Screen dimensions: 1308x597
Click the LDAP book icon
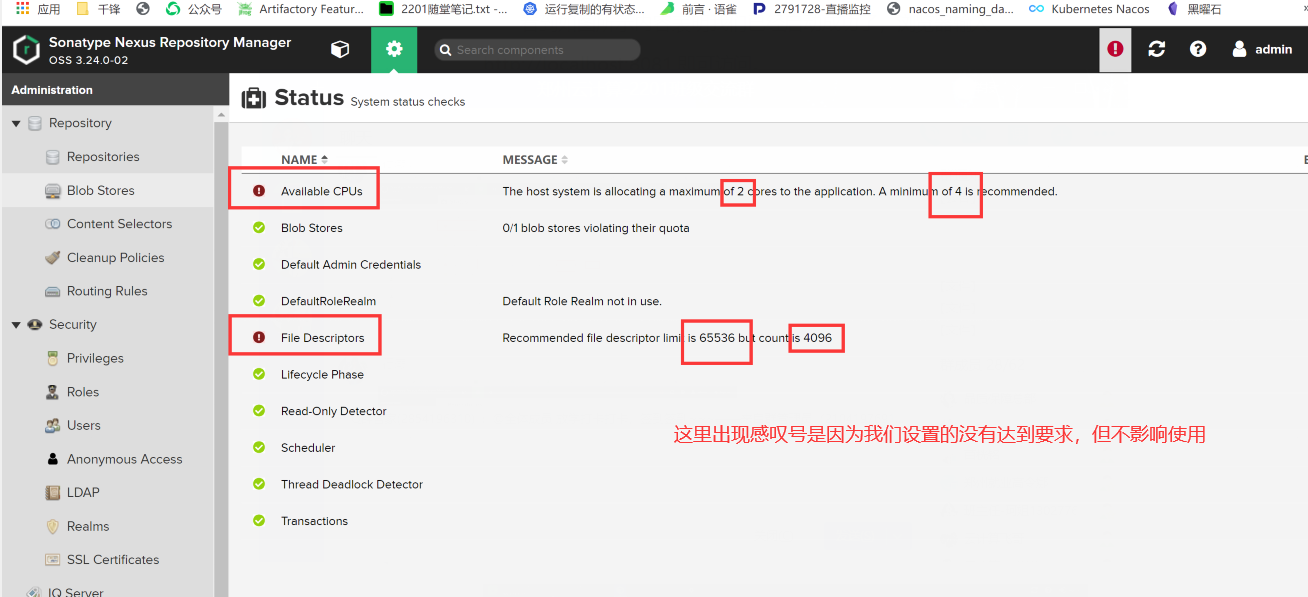53,492
